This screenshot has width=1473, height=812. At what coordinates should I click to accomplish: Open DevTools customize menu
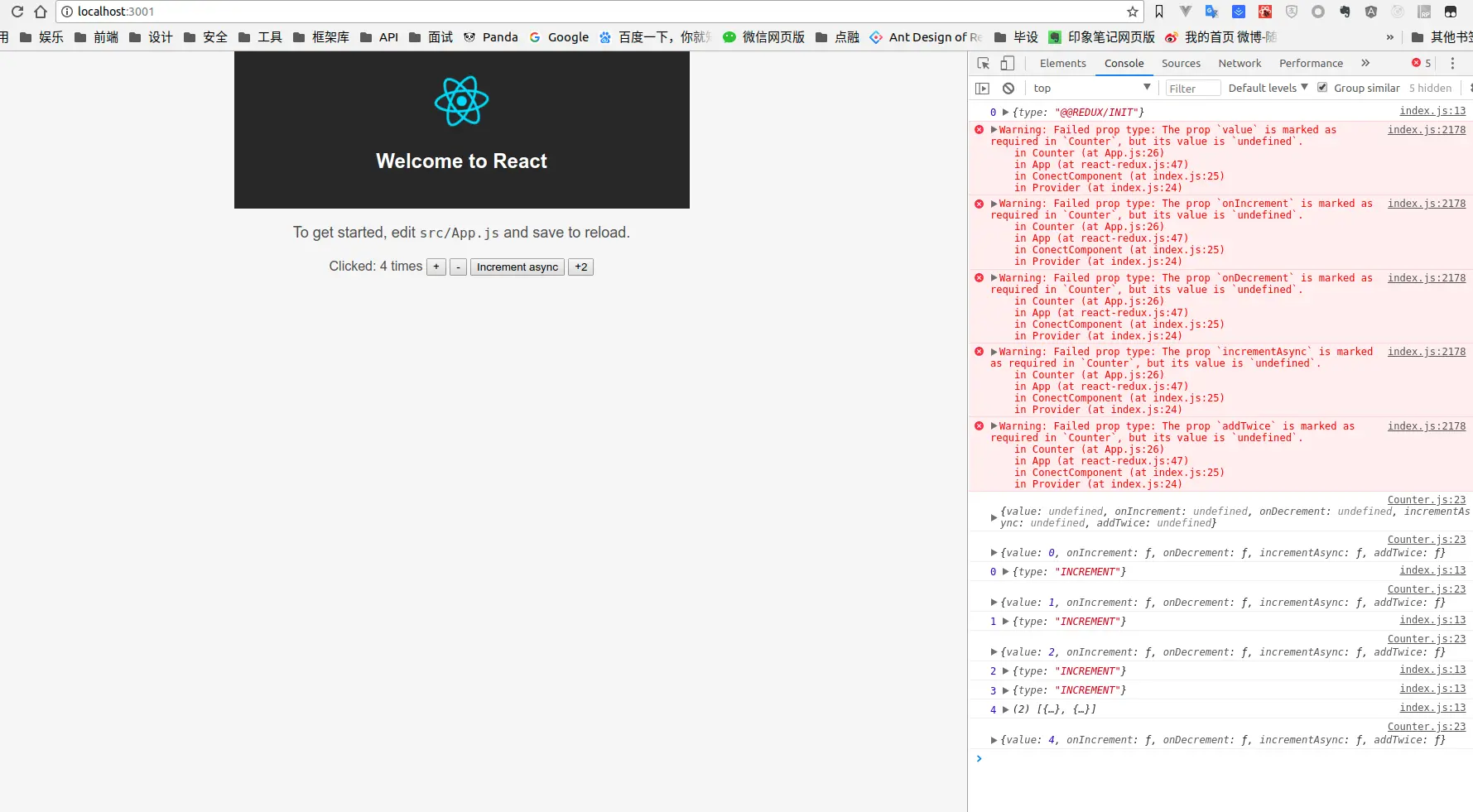[x=1452, y=63]
